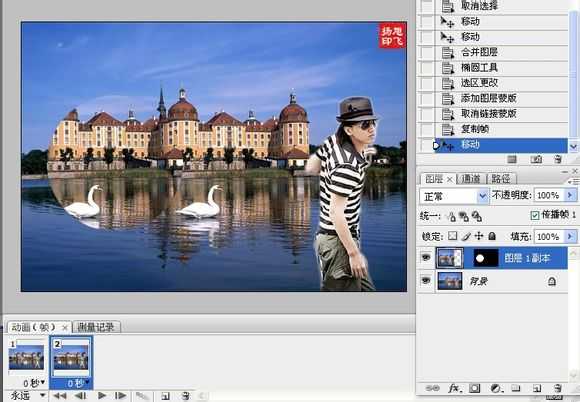Click the add layer mask icon
580x402 pixels.
(474, 388)
